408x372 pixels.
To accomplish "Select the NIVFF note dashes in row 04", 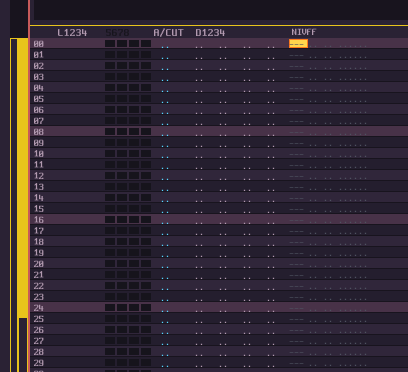I will click(297, 88).
